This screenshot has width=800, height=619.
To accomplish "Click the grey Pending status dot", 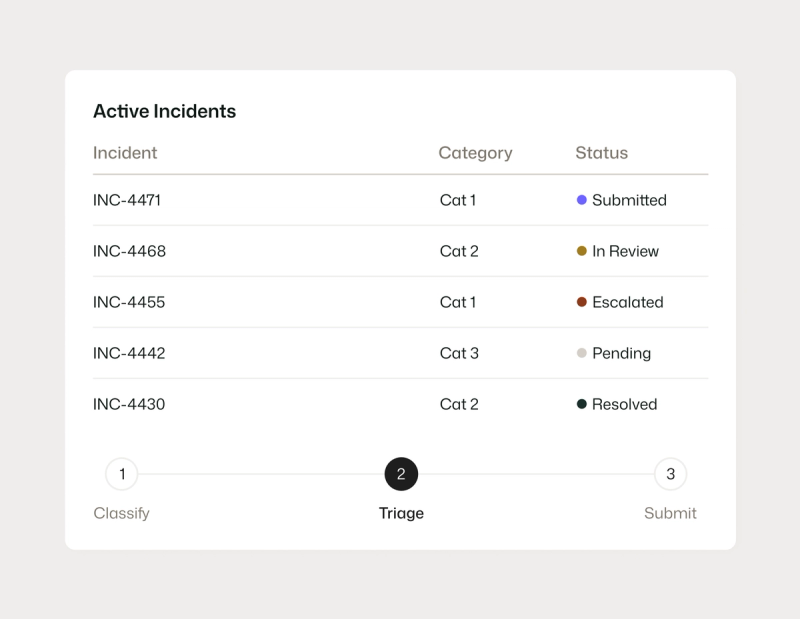I will [582, 353].
